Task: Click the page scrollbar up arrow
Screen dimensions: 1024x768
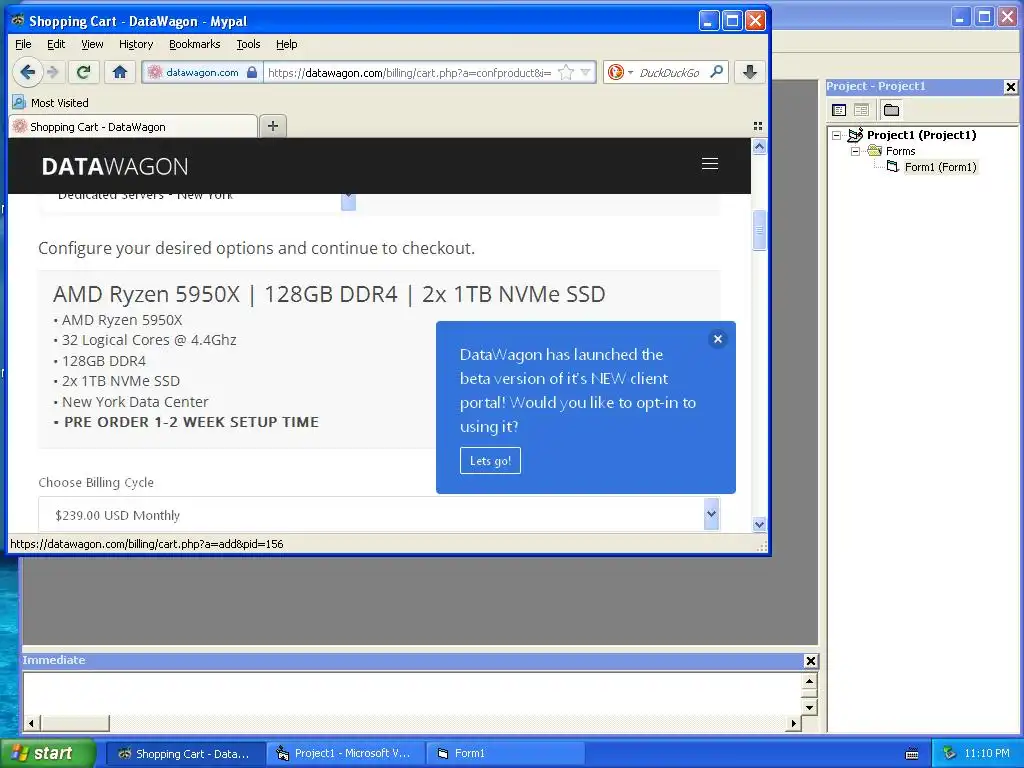Action: [759, 147]
